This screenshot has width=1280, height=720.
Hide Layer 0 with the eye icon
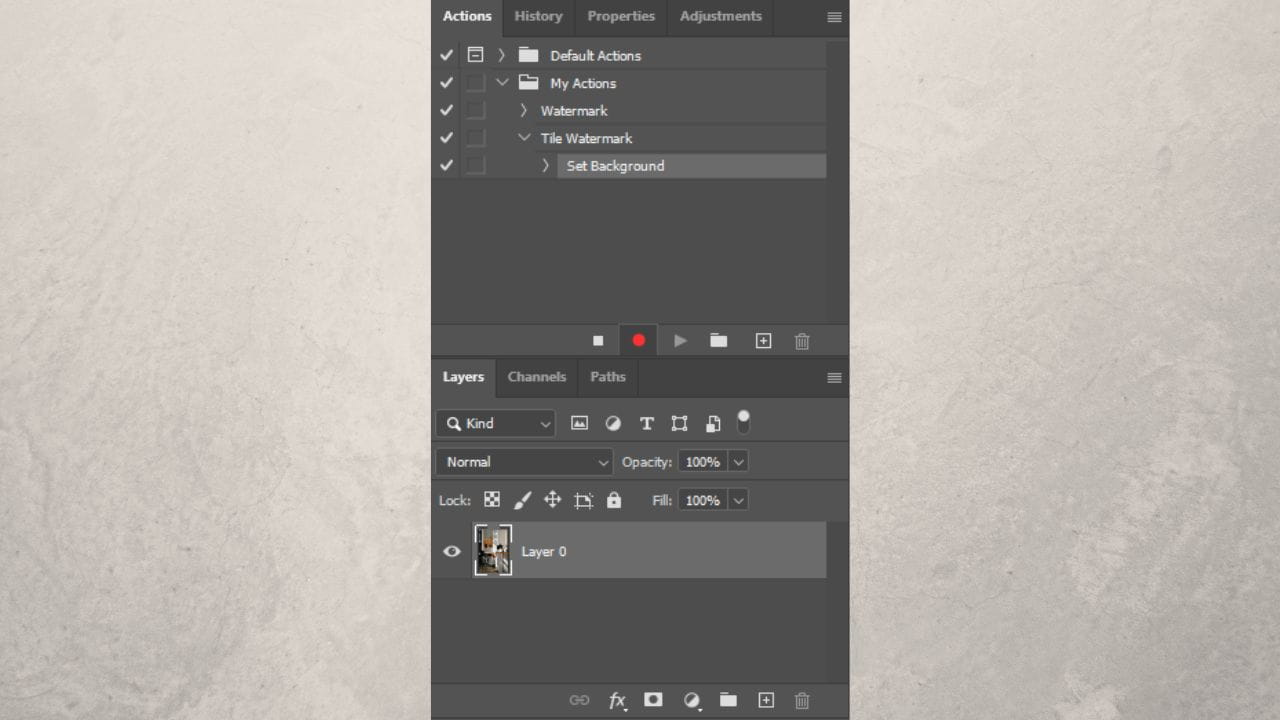pyautogui.click(x=452, y=551)
